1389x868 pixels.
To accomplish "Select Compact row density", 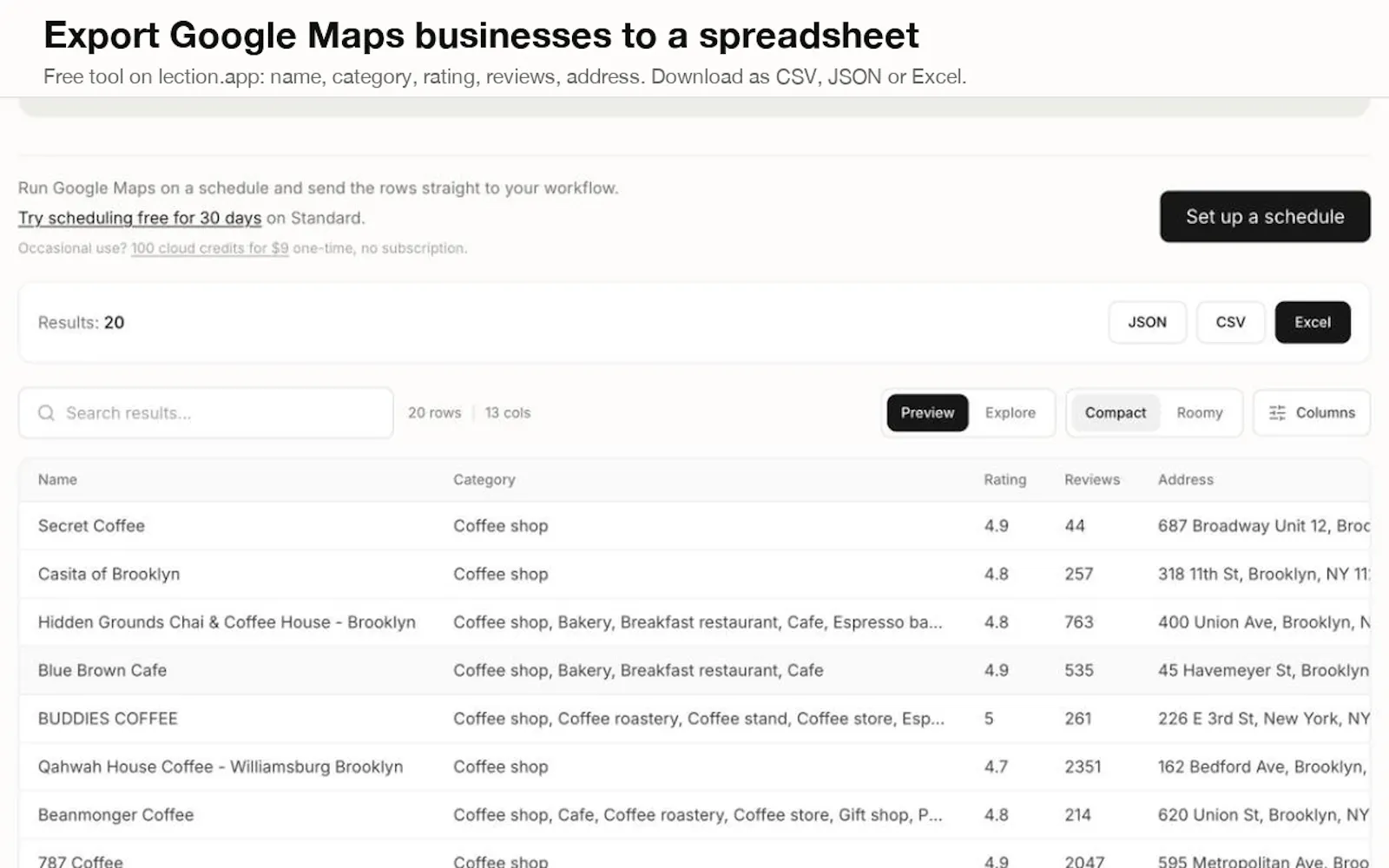I will 1116,413.
